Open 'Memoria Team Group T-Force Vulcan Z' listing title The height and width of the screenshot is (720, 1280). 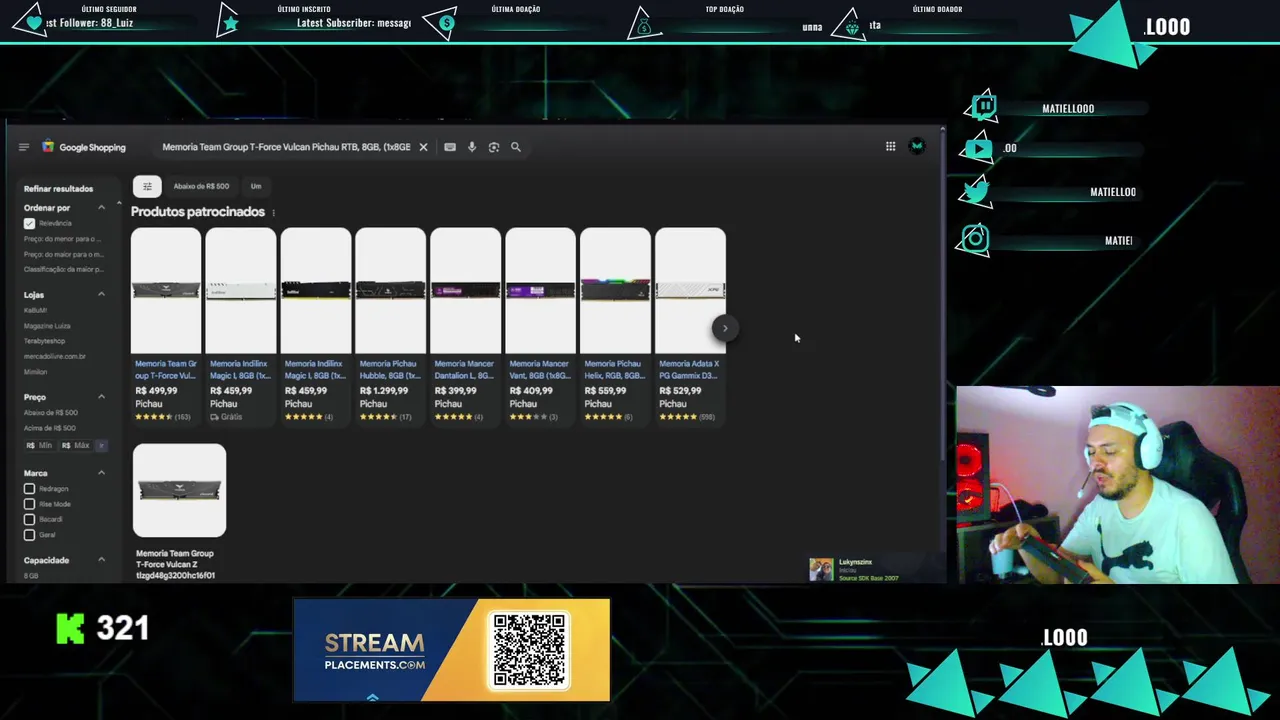(x=175, y=564)
